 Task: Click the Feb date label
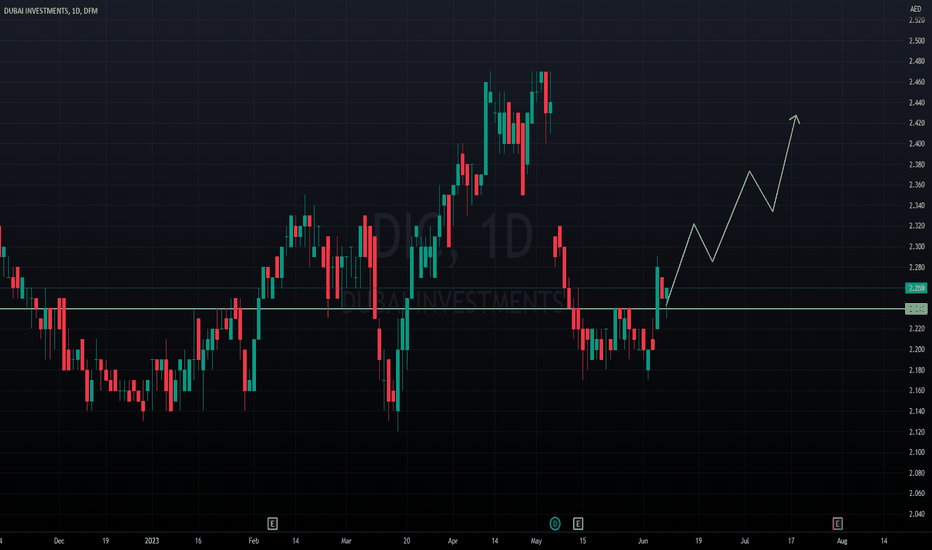pos(254,541)
